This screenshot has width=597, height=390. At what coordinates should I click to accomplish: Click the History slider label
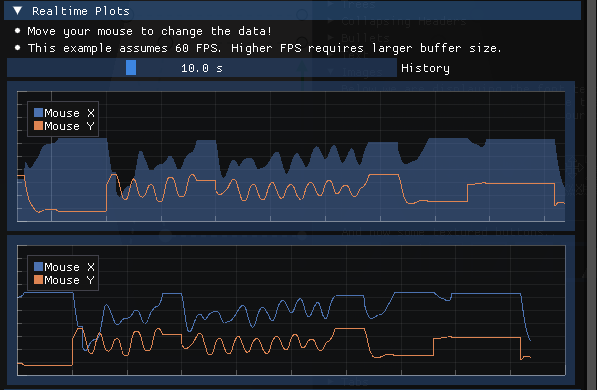(425, 68)
